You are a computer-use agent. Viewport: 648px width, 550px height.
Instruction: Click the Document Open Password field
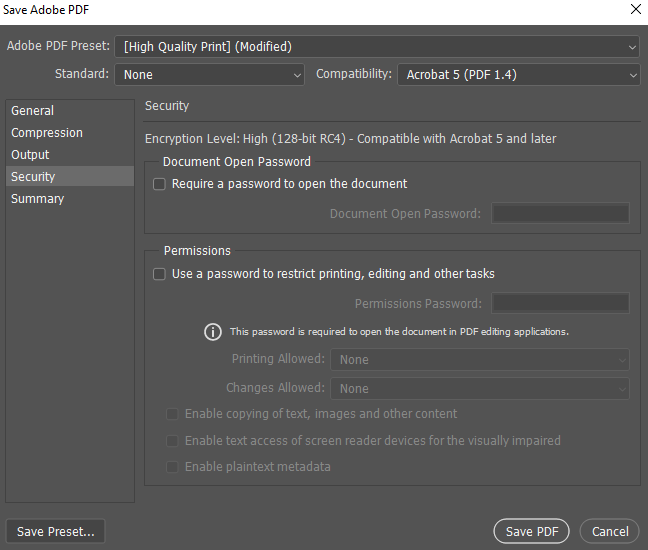point(560,214)
